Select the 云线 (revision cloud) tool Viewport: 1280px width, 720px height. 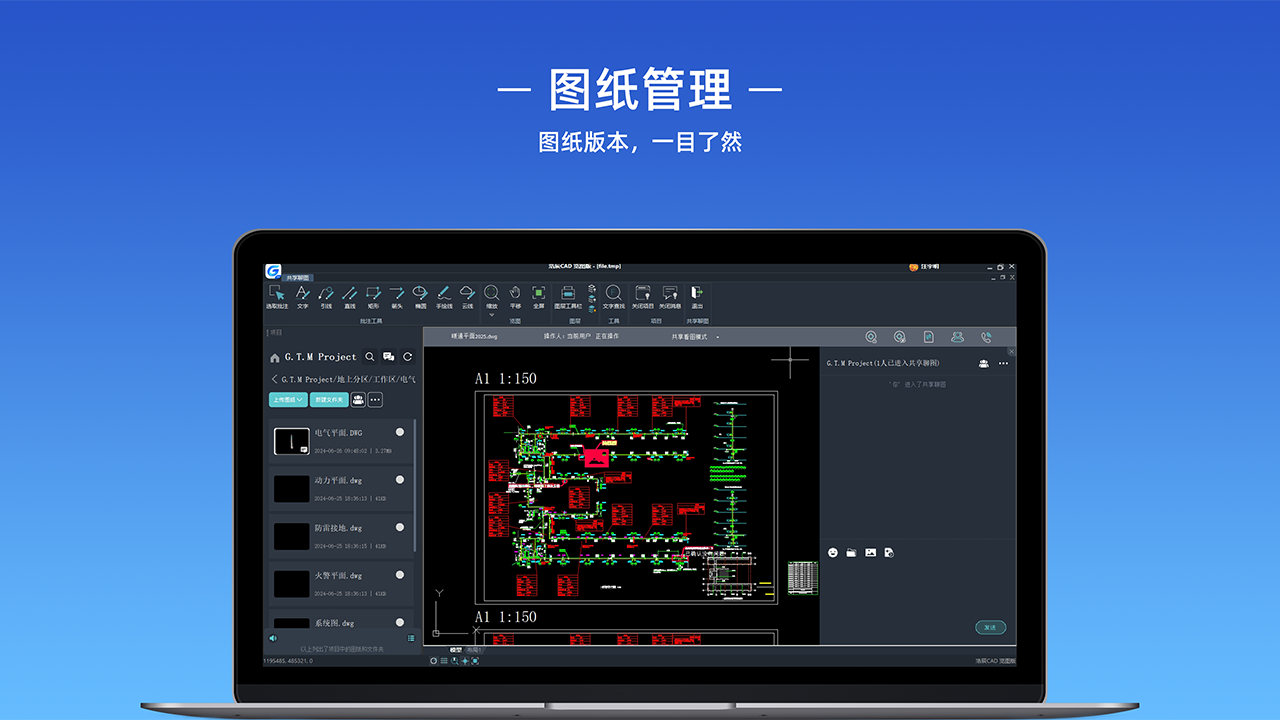[466, 295]
